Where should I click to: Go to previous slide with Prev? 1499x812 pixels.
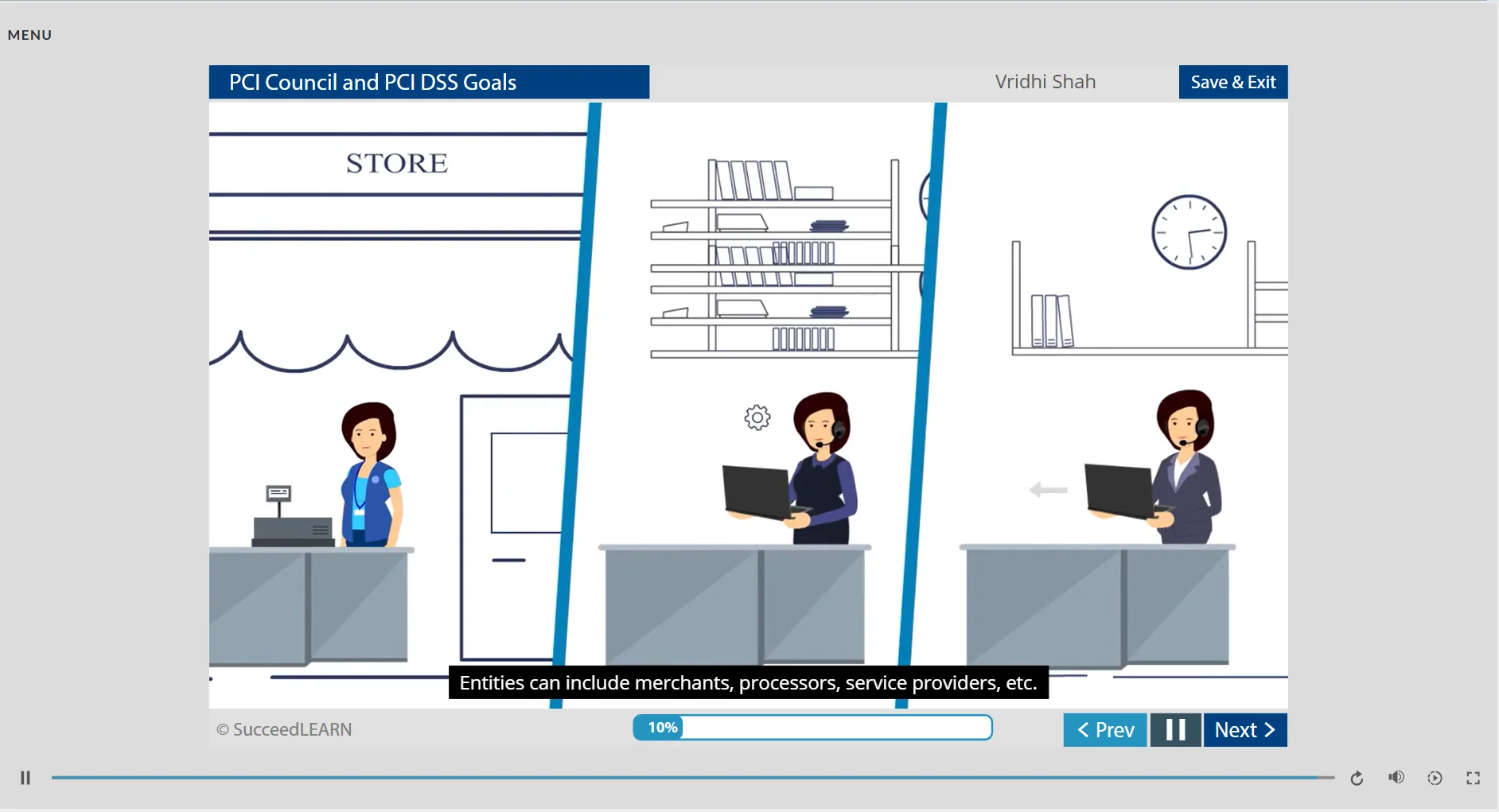click(x=1105, y=730)
